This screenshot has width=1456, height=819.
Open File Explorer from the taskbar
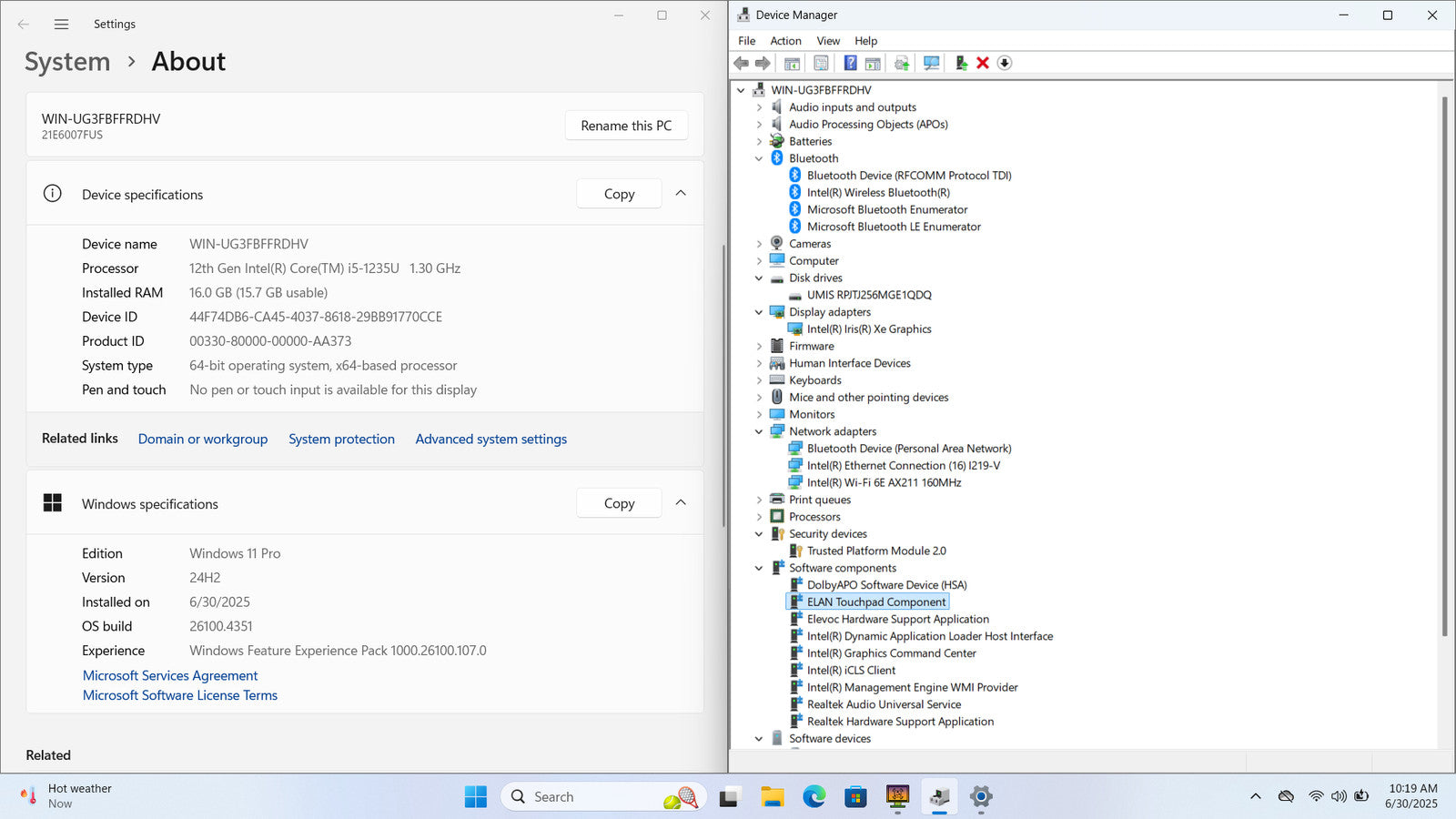[x=773, y=797]
